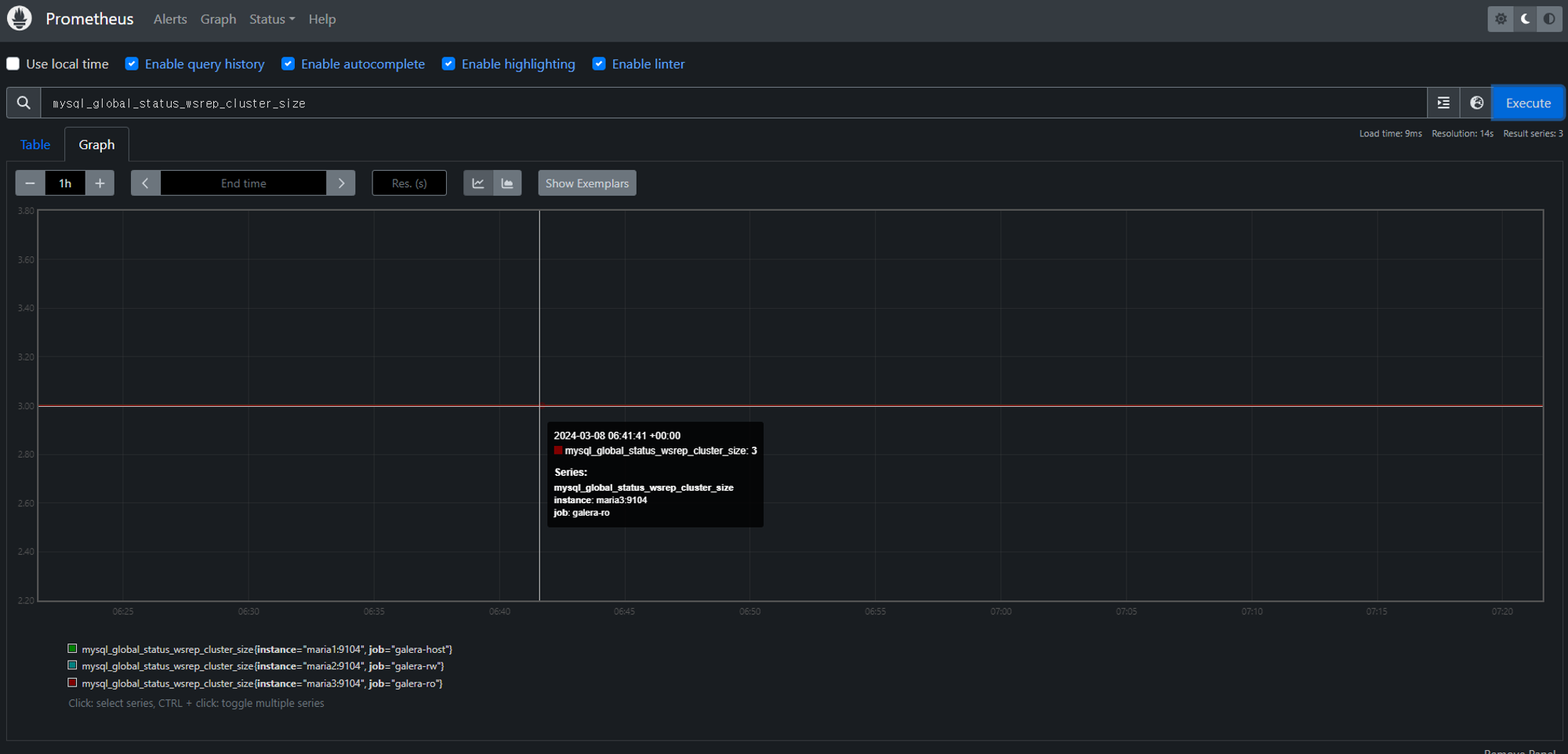The height and width of the screenshot is (754, 1568).
Task: Increase the time range with plus
Action: click(x=100, y=183)
